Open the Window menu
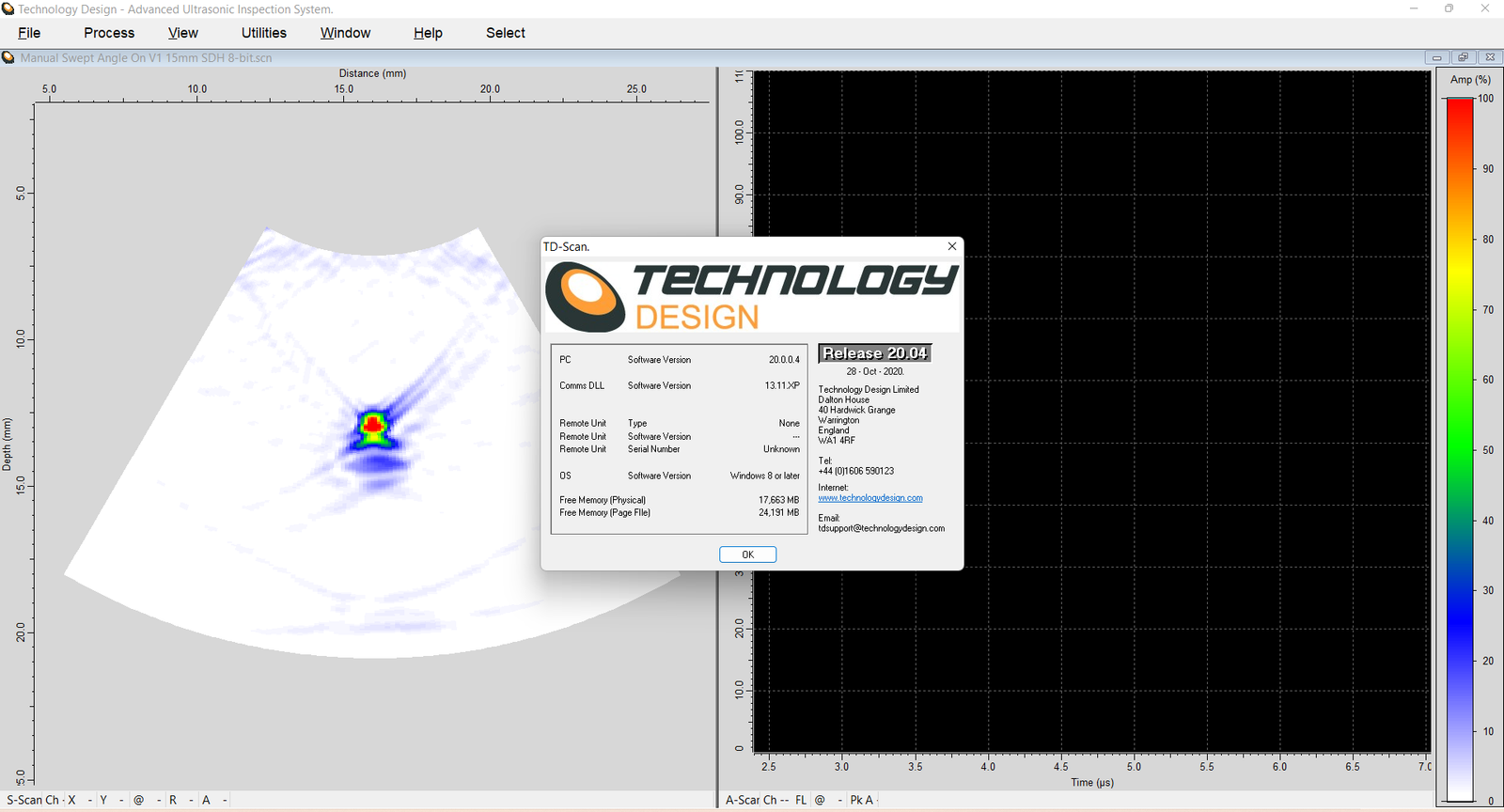This screenshot has width=1504, height=812. tap(345, 33)
